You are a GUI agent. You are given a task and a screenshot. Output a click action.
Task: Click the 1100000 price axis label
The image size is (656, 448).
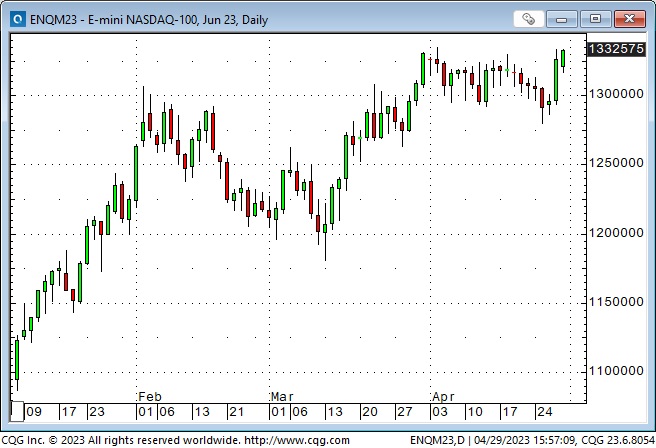(x=616, y=371)
